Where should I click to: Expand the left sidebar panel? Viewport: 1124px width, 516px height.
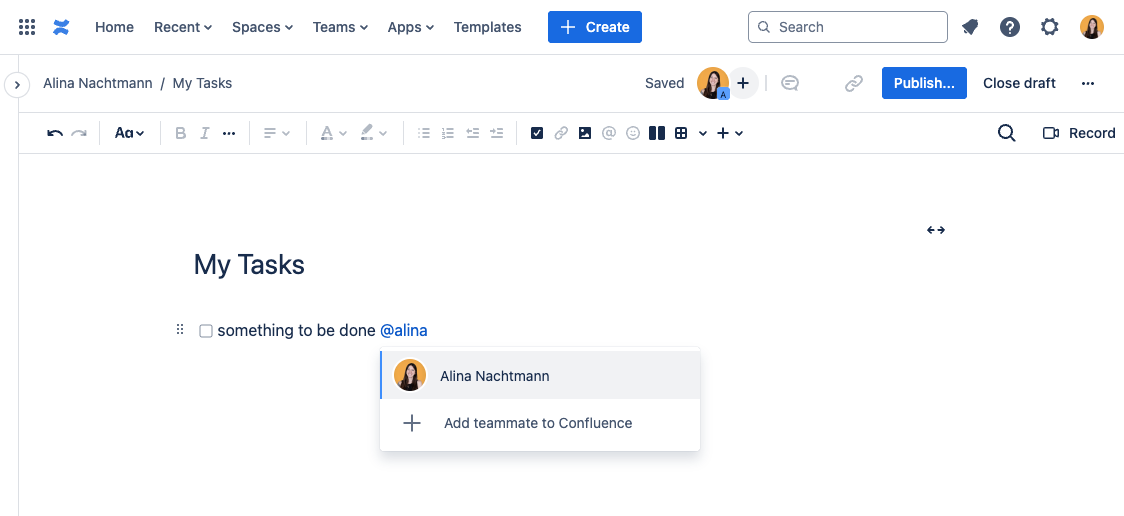pos(16,85)
